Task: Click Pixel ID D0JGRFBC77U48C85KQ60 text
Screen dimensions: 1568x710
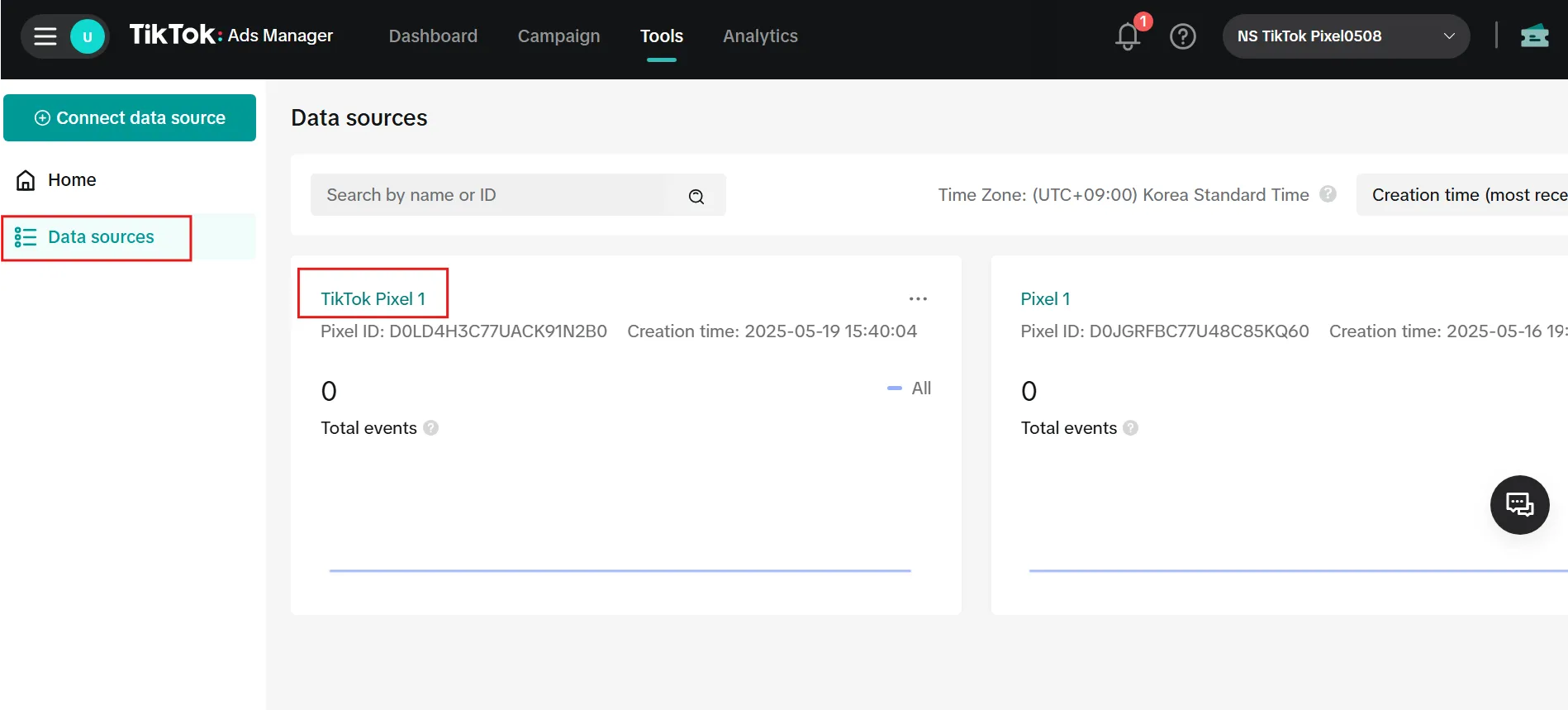Action: 1165,331
